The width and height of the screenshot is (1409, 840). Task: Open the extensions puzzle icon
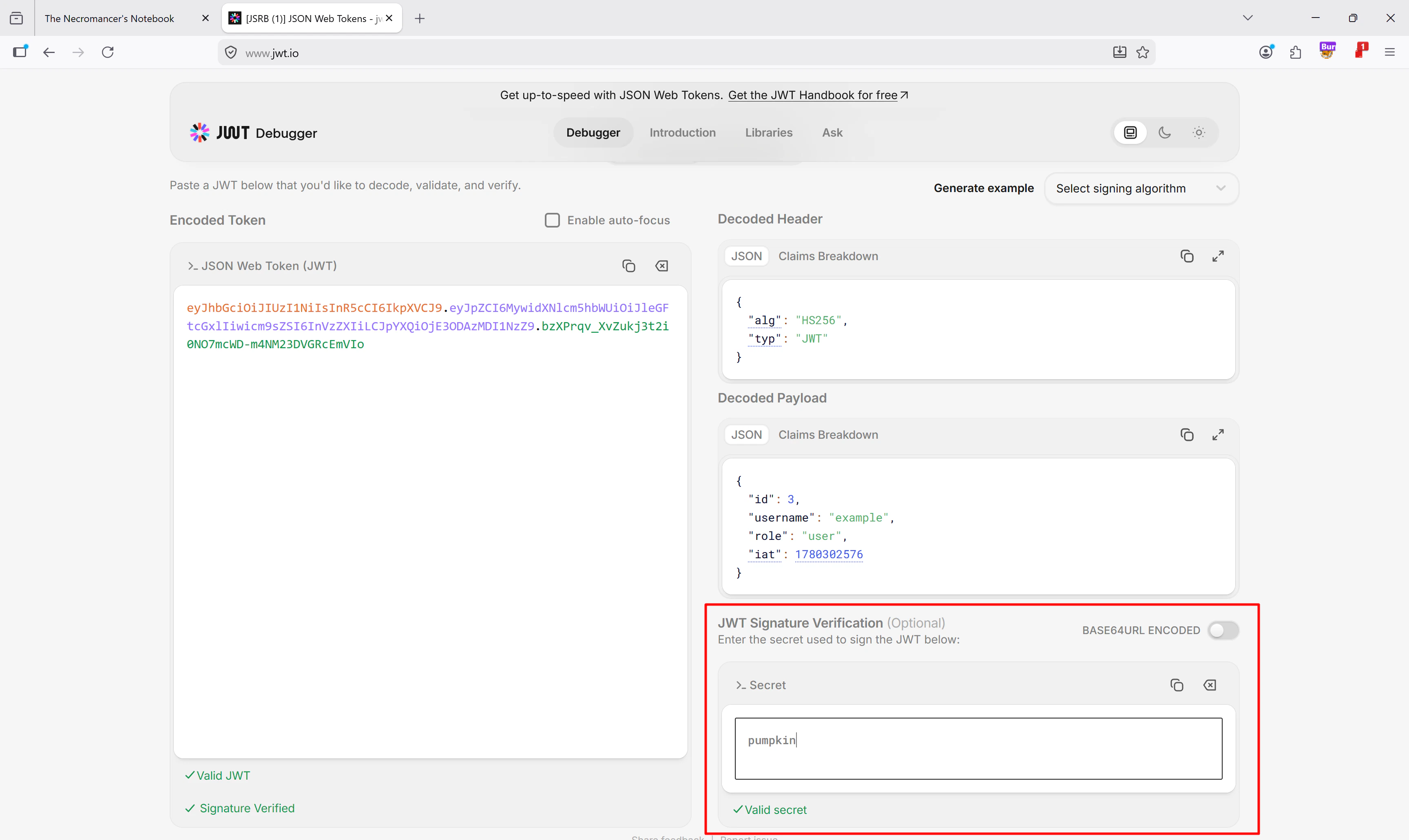tap(1295, 53)
